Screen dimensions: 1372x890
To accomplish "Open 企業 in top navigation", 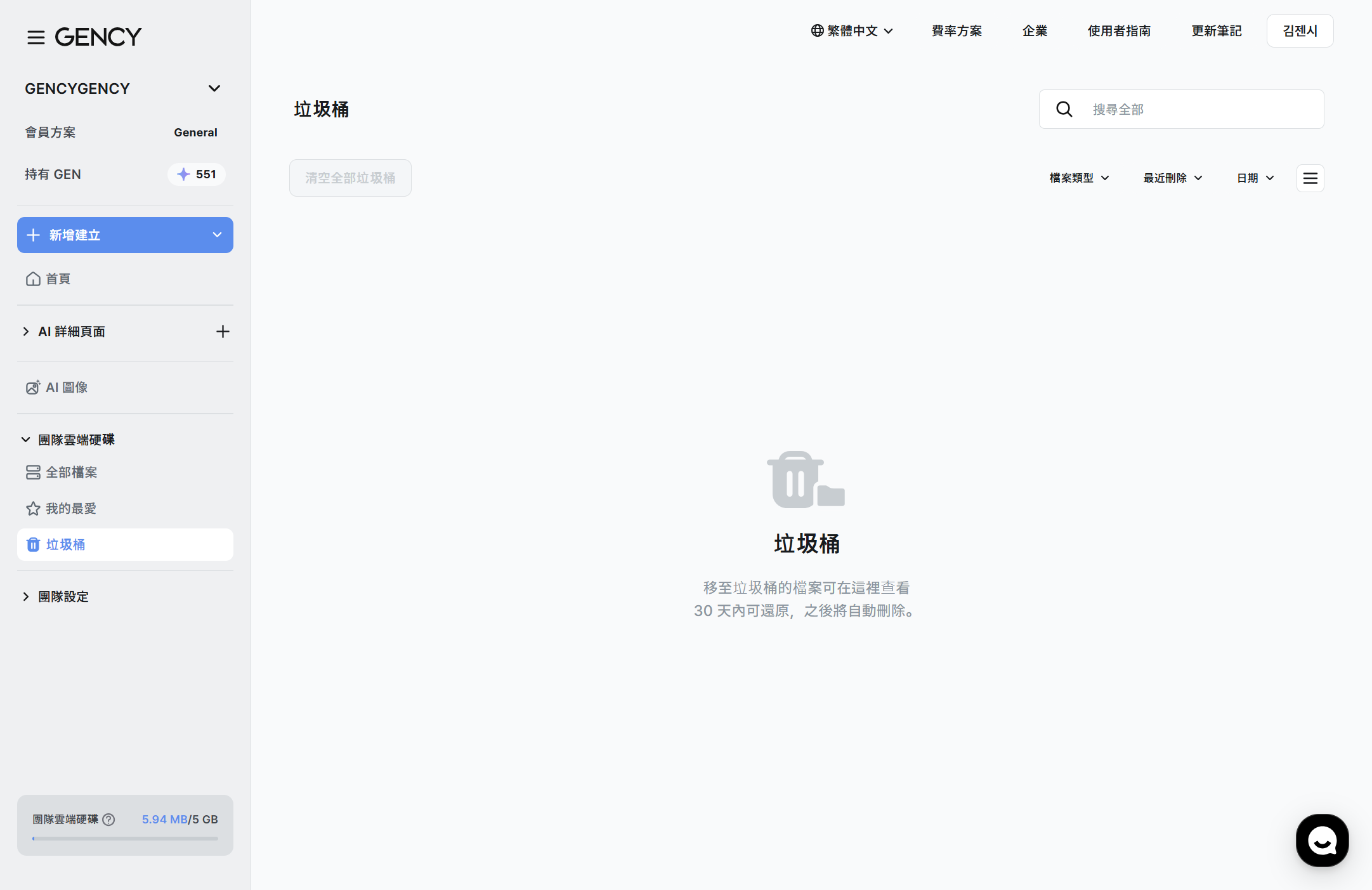I will [x=1035, y=30].
